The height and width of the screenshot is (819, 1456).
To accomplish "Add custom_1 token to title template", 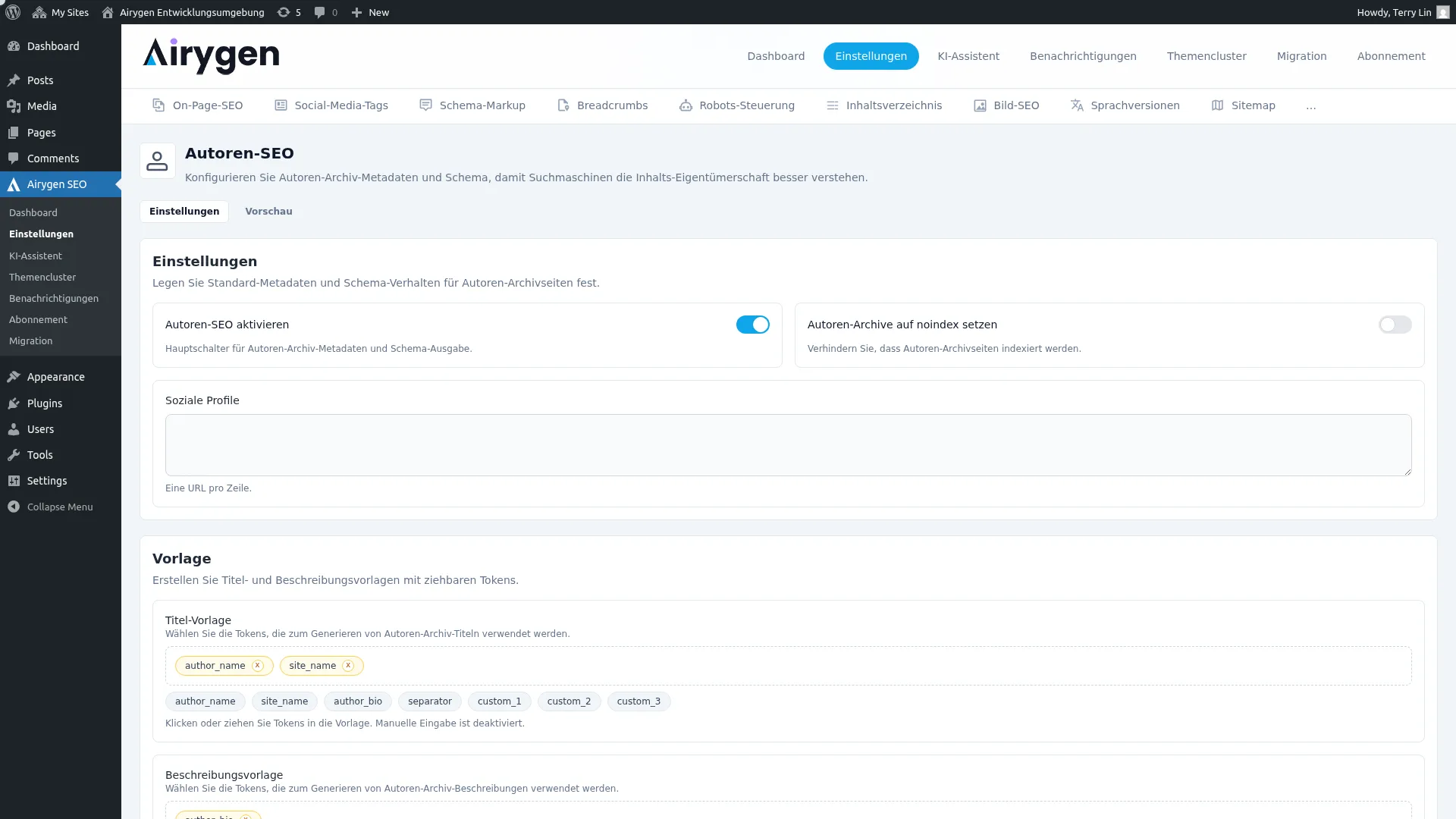I will coord(500,701).
